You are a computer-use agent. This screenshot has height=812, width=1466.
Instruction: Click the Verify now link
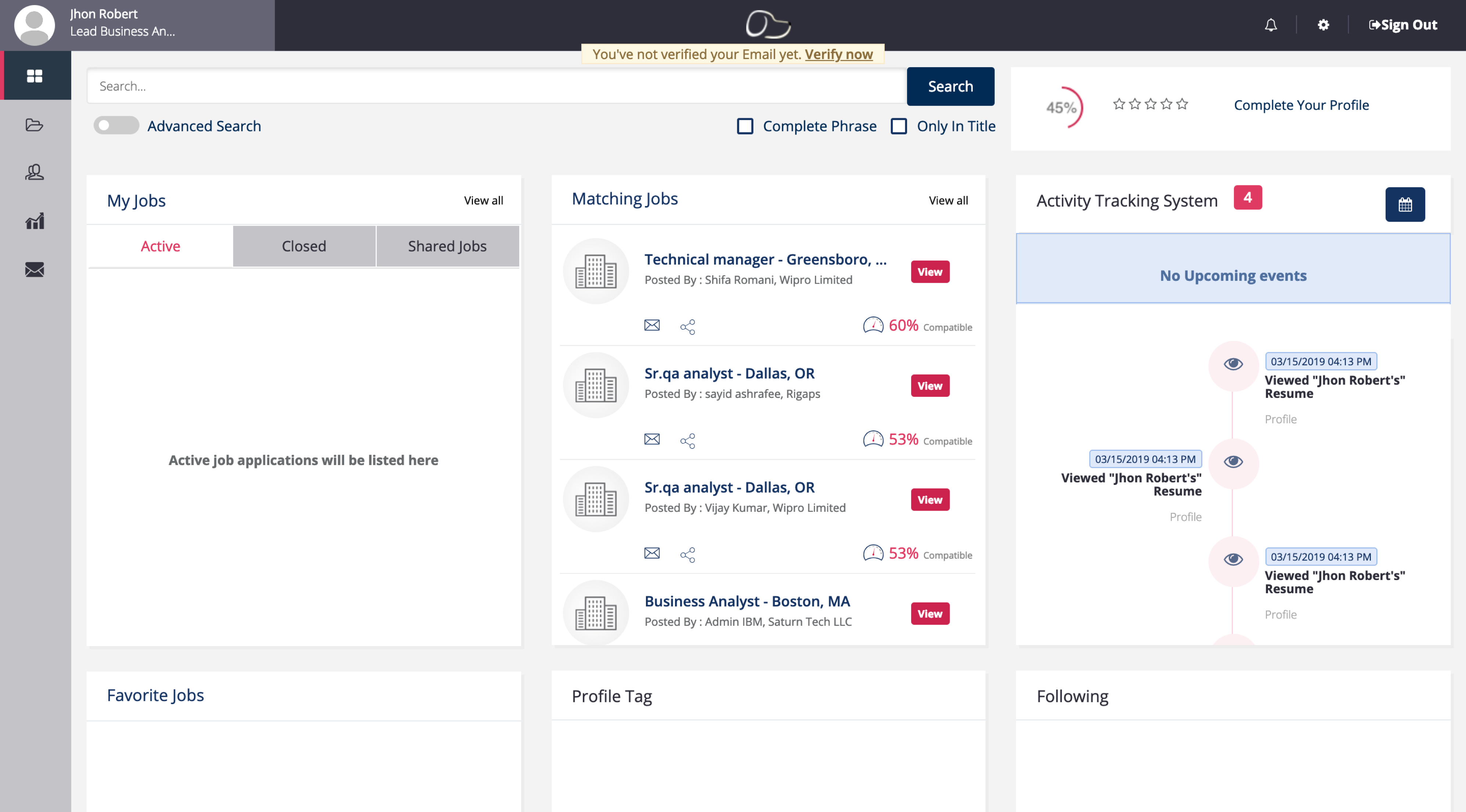click(x=838, y=54)
